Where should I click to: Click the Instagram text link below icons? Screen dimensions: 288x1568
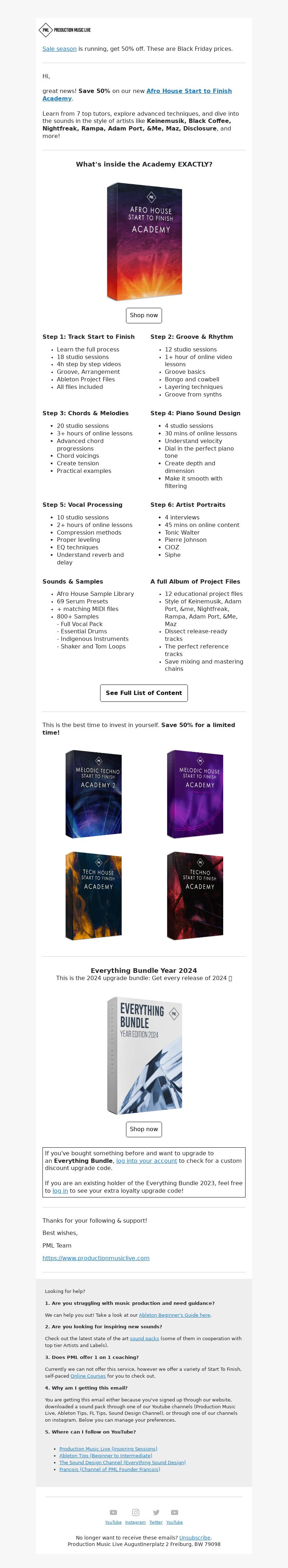(135, 1522)
